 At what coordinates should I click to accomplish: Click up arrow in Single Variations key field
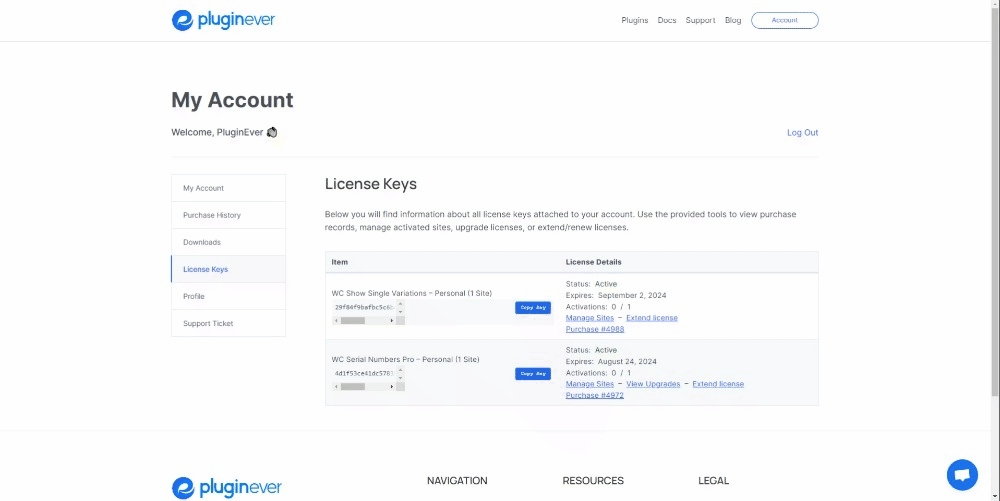pos(401,303)
